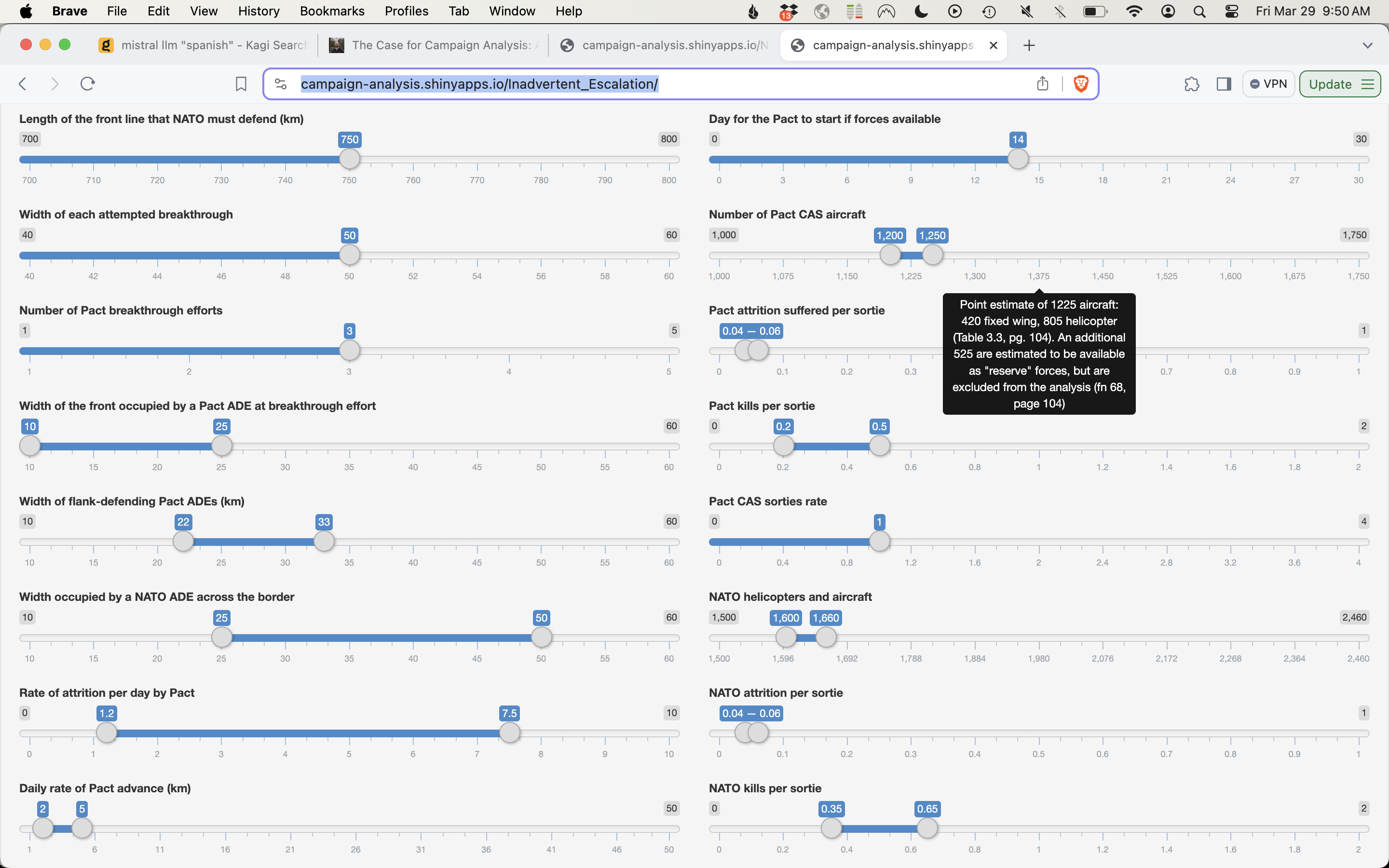This screenshot has height=868, width=1389.
Task: Click the NATO ADE width handle at 50
Action: [541, 637]
